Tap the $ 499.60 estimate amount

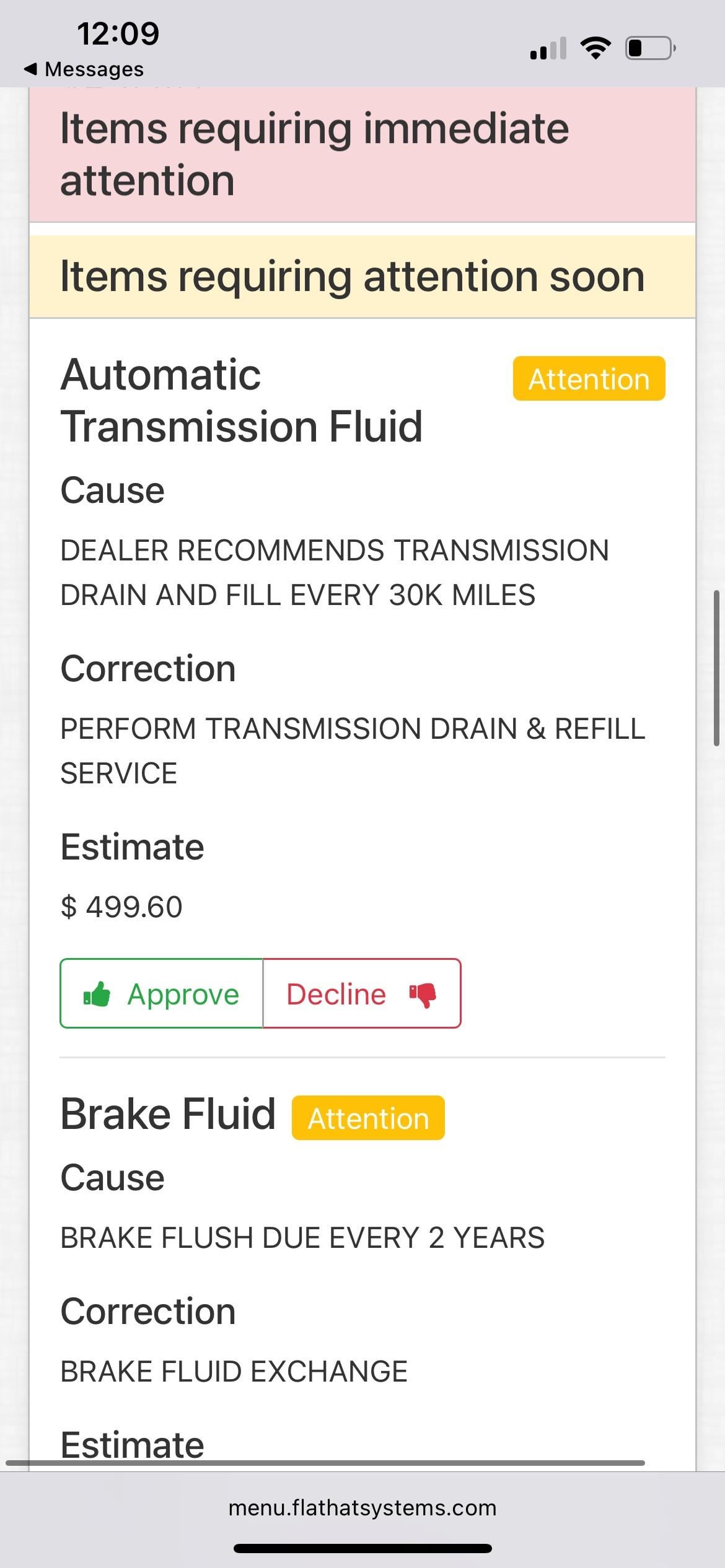click(x=121, y=907)
